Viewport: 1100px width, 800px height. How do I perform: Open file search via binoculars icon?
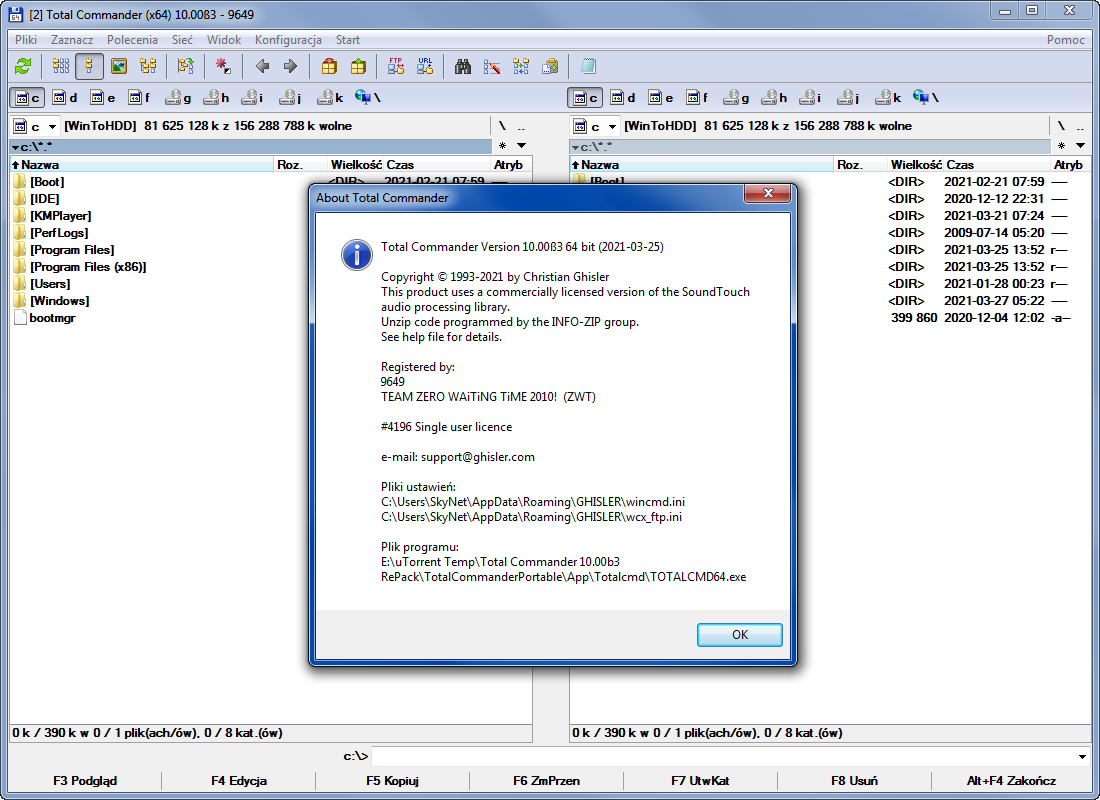463,67
